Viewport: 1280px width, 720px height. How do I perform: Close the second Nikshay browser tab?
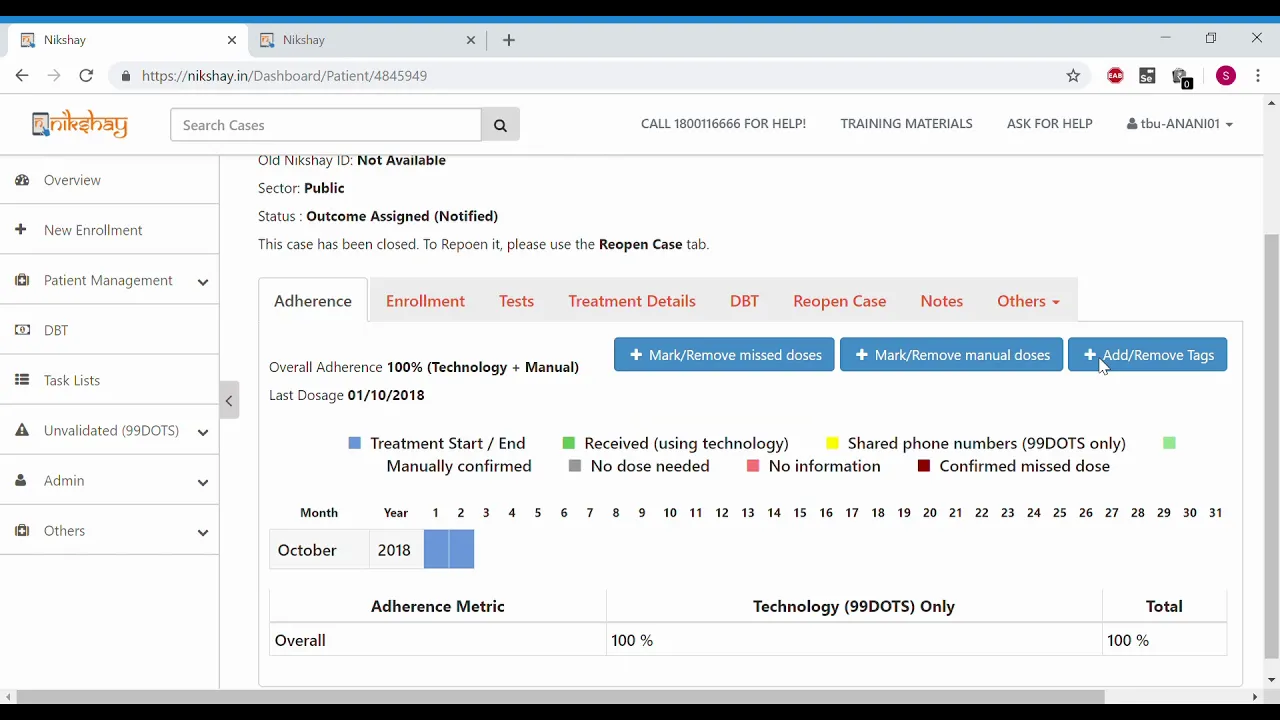point(471,40)
